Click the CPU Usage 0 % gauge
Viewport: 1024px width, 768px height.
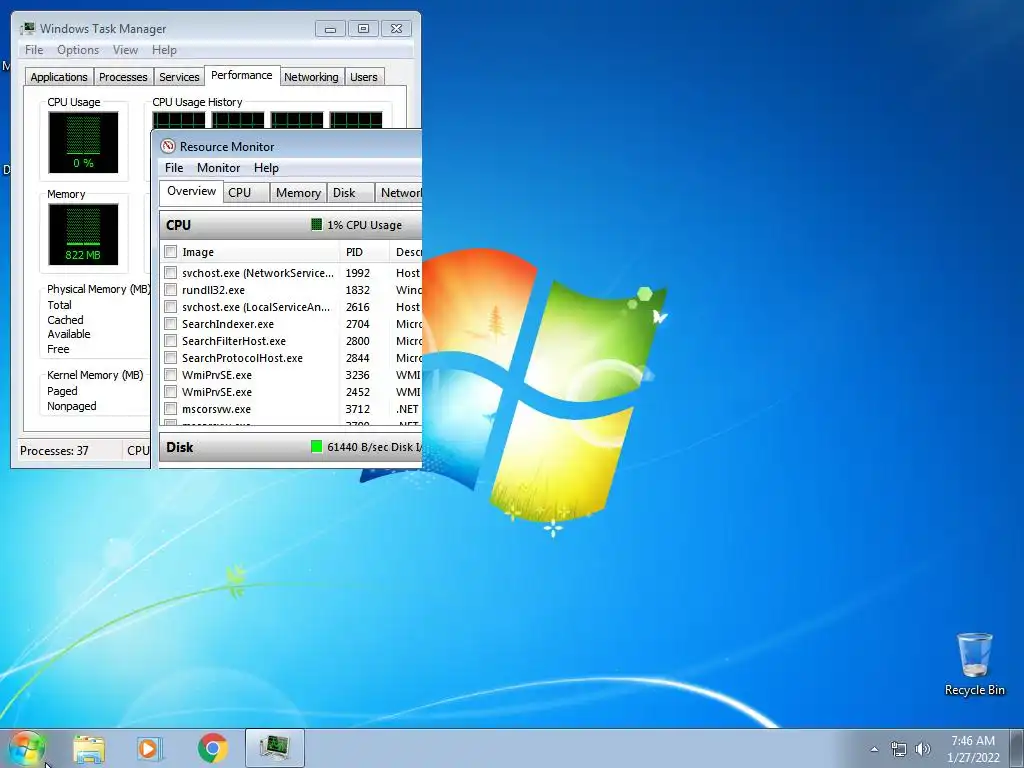click(x=83, y=142)
